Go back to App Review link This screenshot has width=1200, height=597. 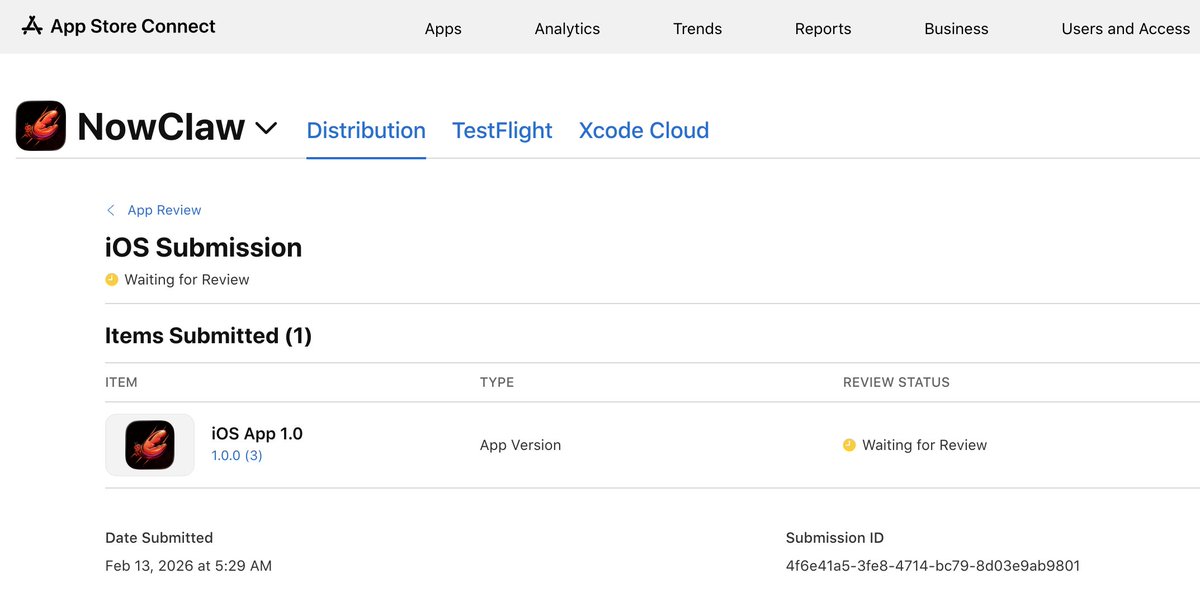[x=164, y=210]
